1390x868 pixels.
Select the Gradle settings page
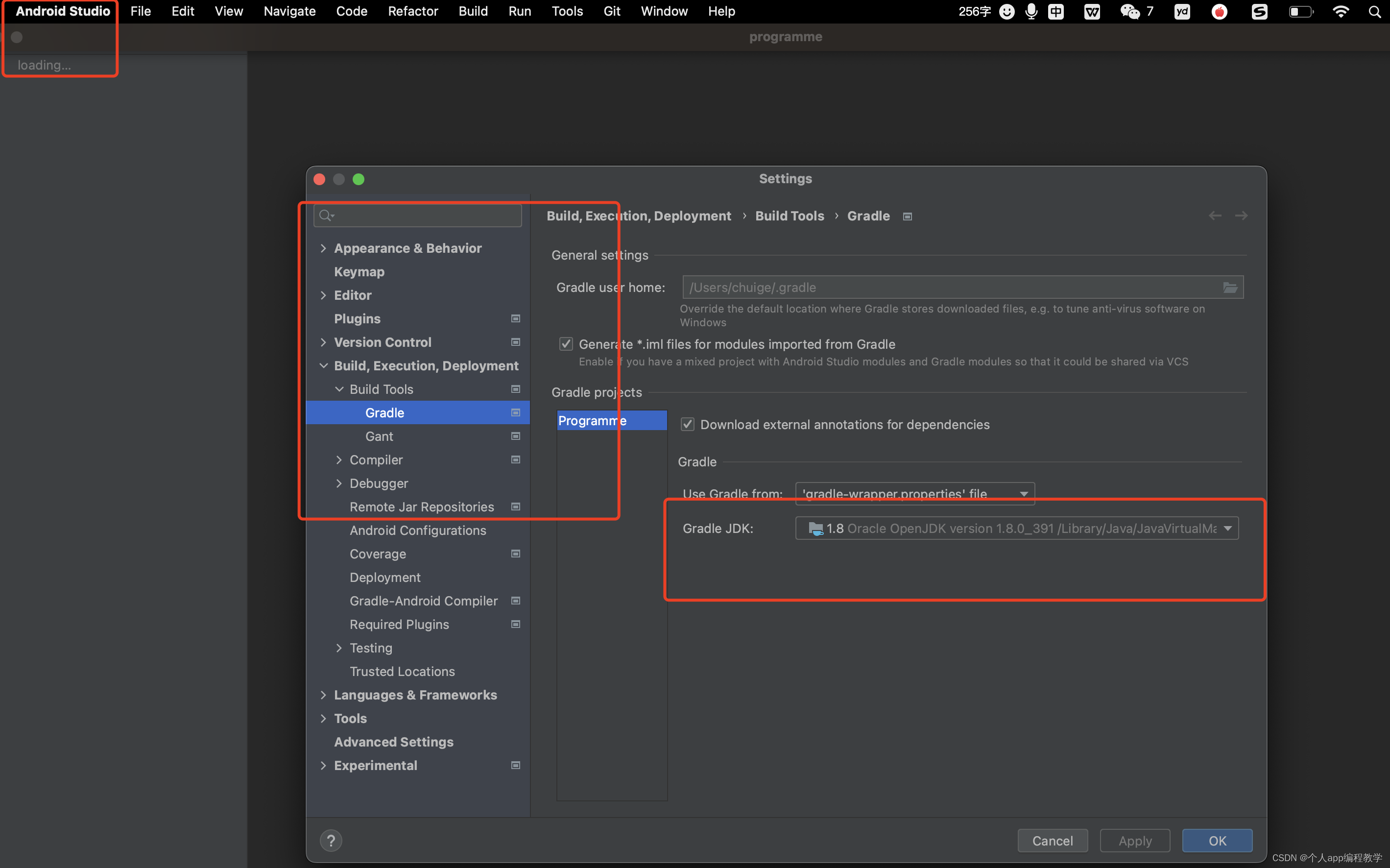tap(417, 413)
